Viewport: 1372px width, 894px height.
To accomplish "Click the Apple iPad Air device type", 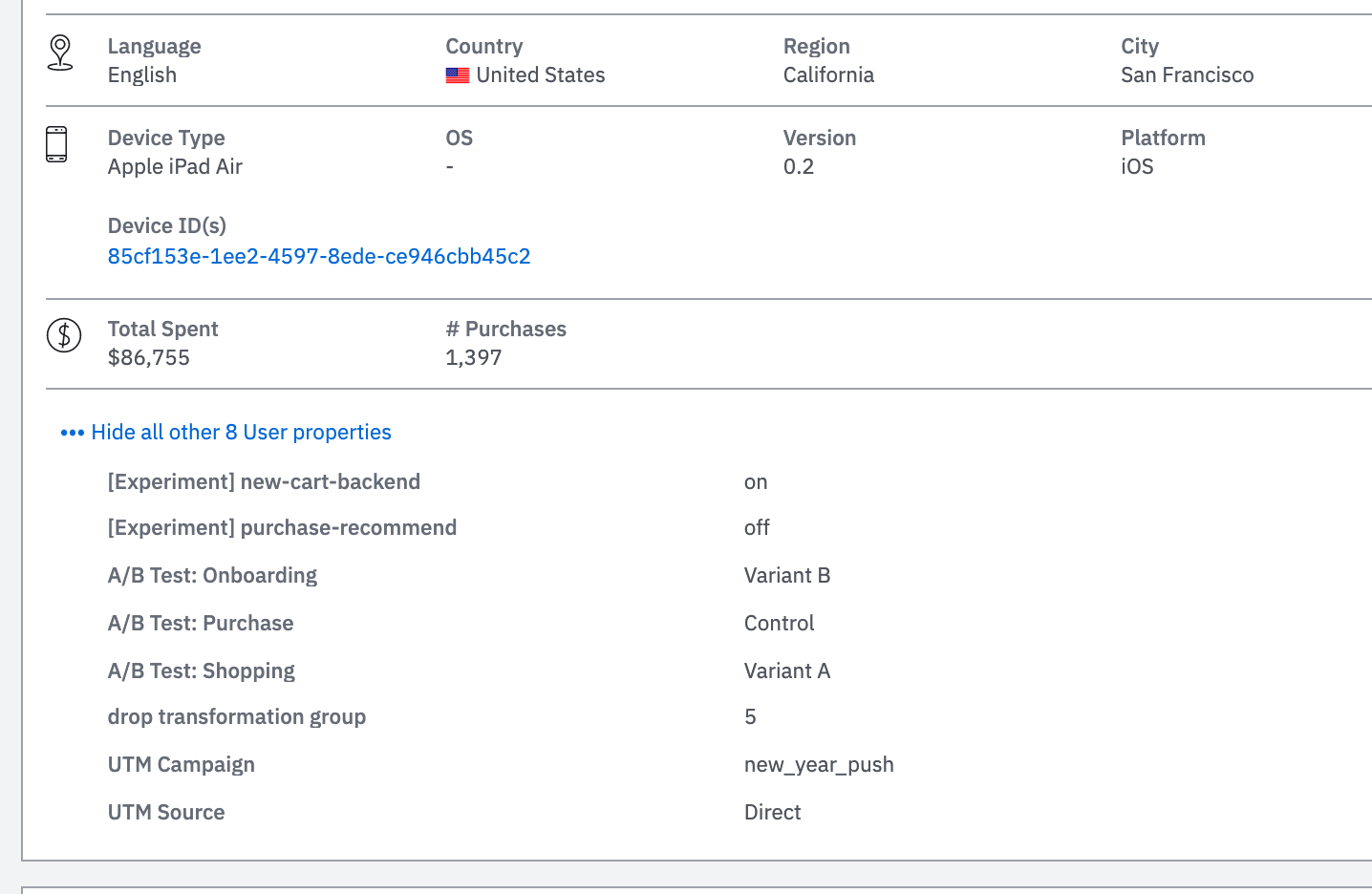I will [x=175, y=167].
